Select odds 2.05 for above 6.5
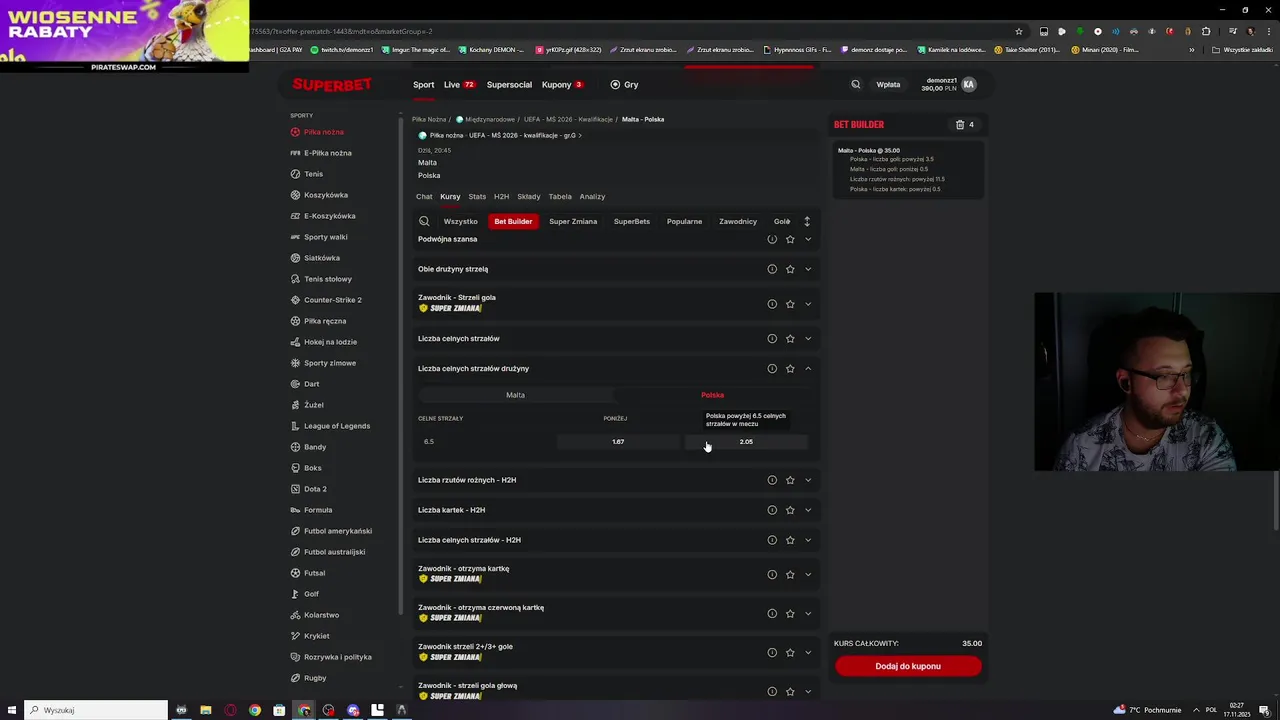1280x720 pixels. [746, 442]
